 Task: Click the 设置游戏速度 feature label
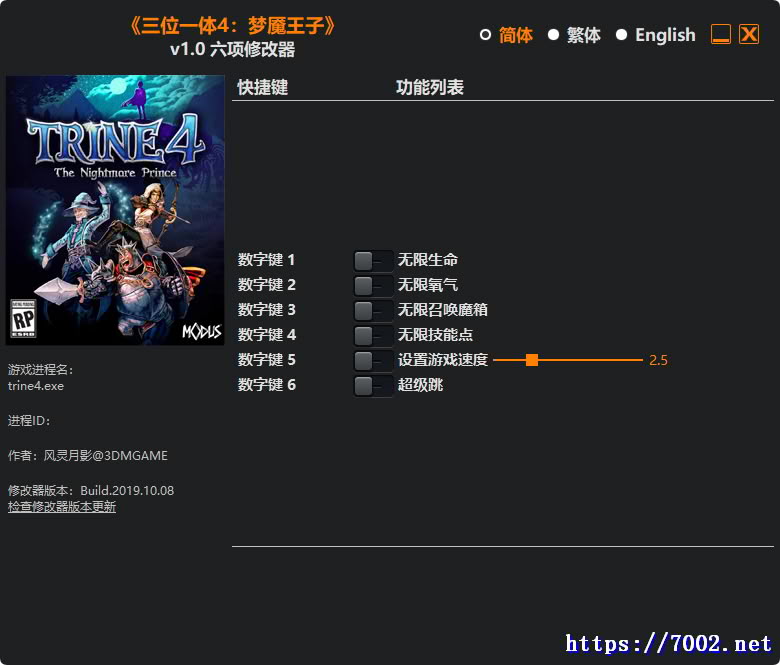pos(443,359)
